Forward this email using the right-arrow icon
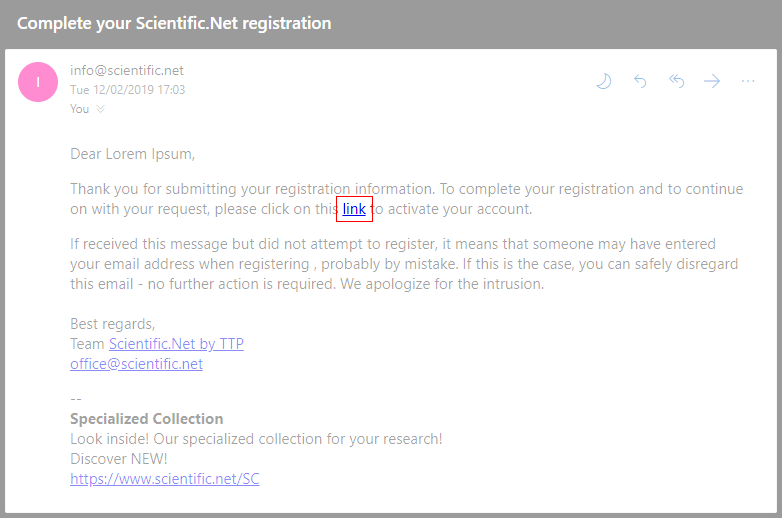Viewport: 782px width, 518px height. 712,82
